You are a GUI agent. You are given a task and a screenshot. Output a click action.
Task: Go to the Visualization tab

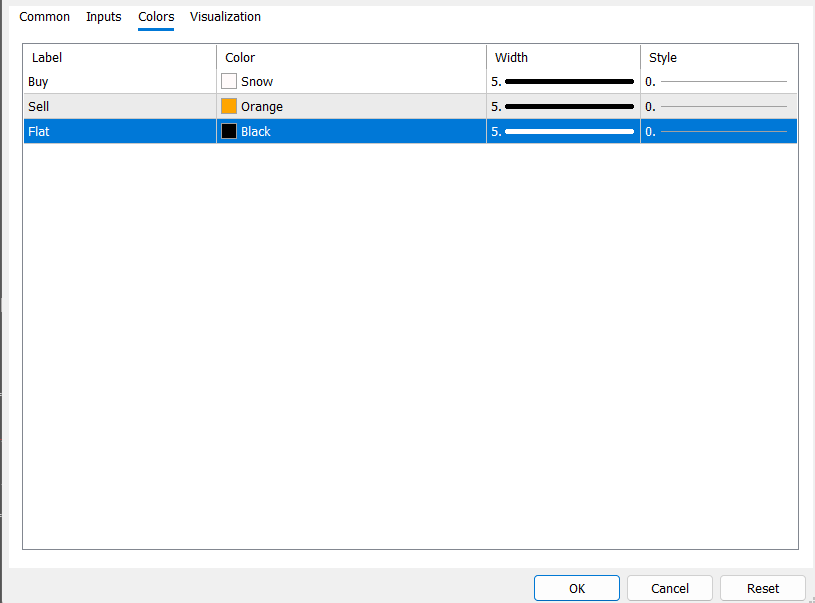coord(225,17)
